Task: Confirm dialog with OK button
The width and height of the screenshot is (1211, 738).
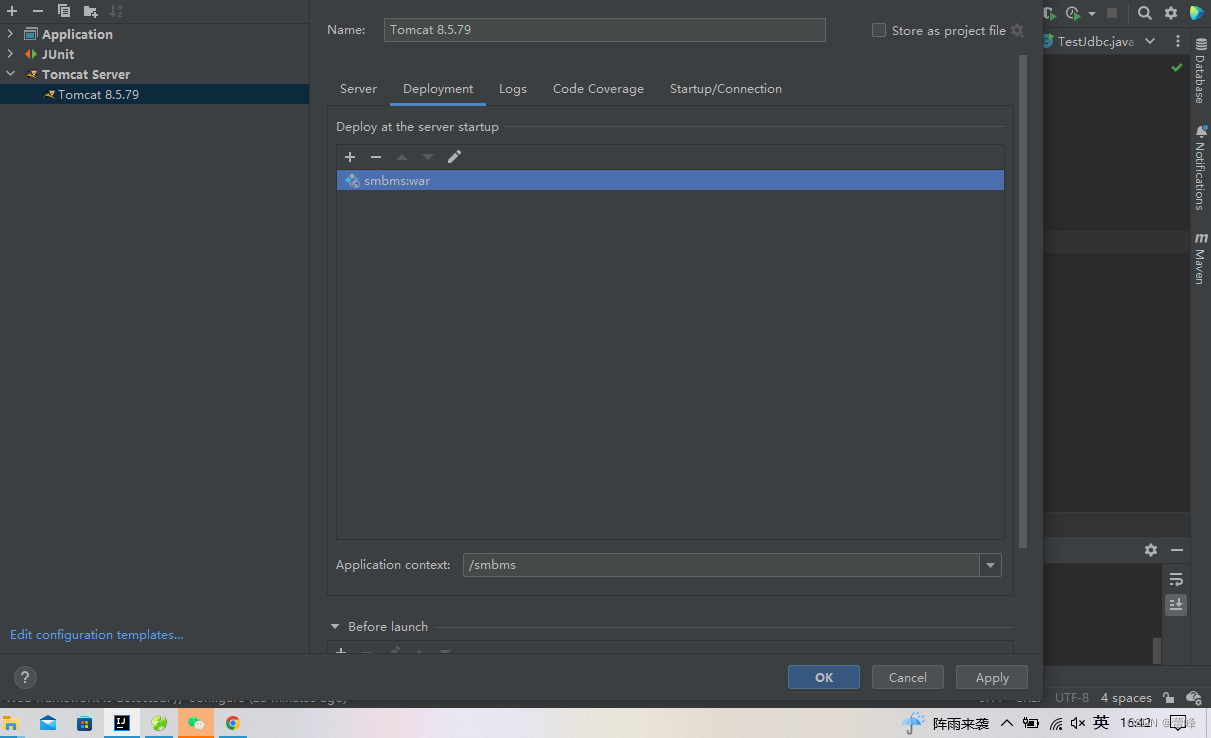Action: [824, 677]
